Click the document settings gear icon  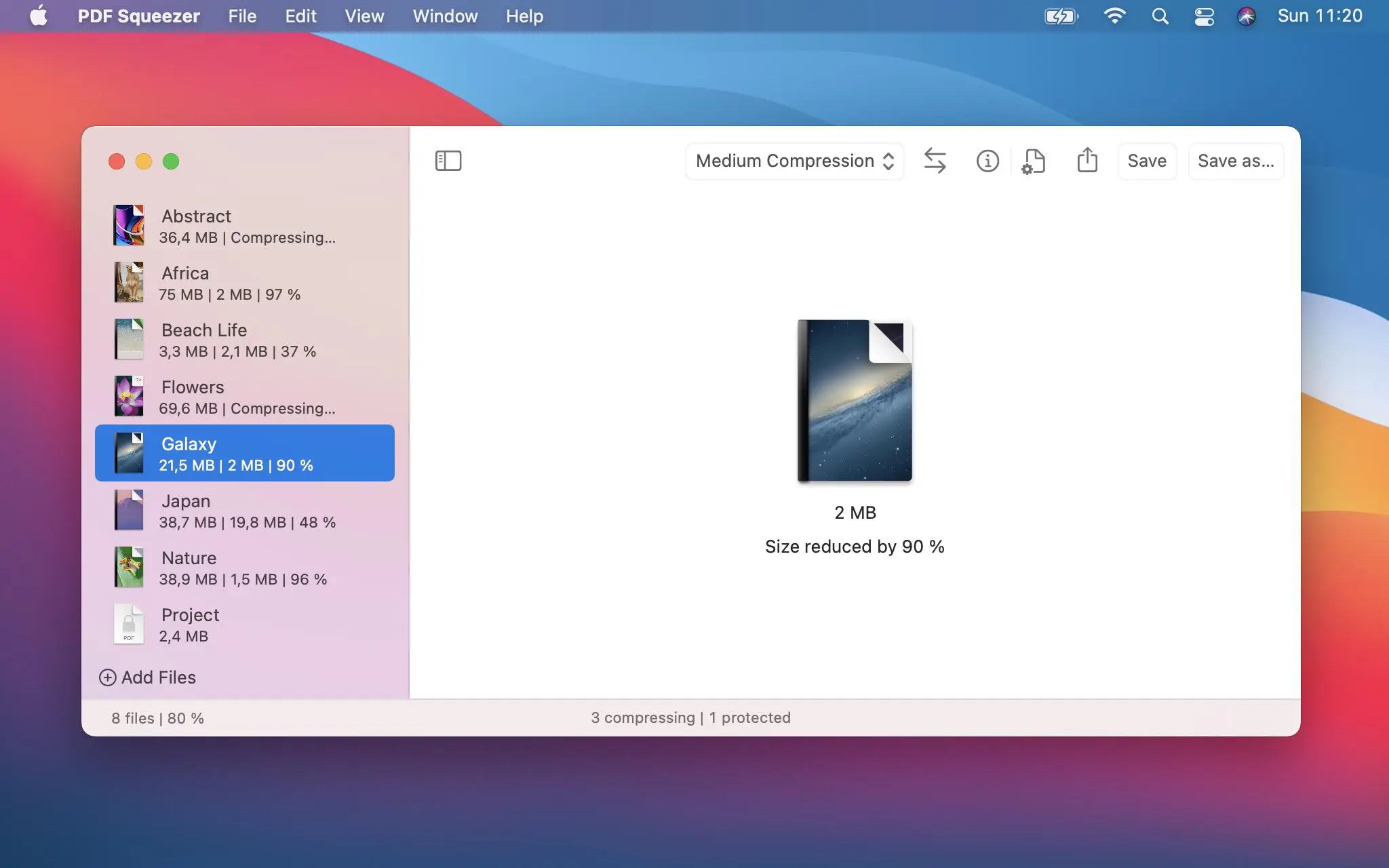[x=1033, y=161]
